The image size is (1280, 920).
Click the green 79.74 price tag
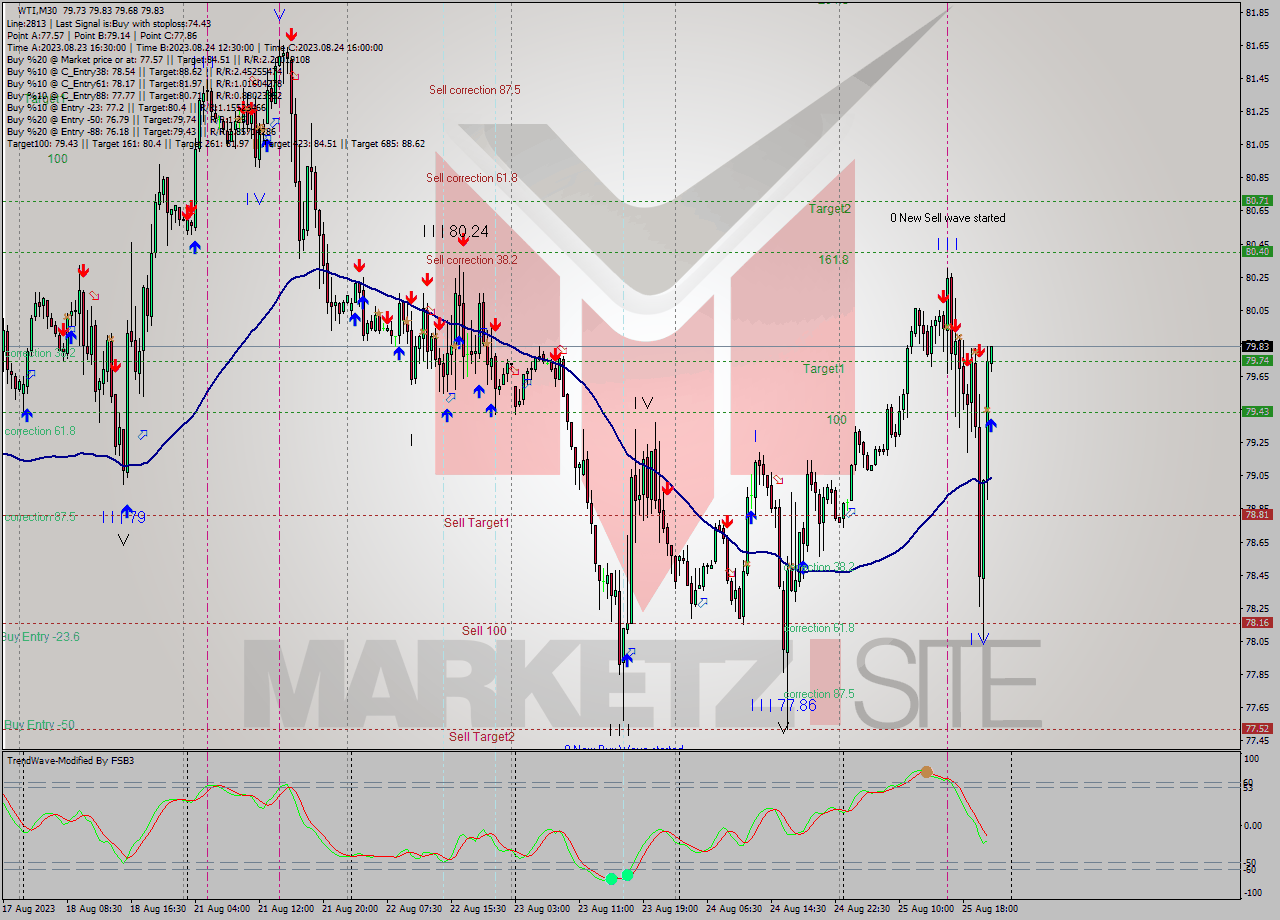(x=1257, y=360)
